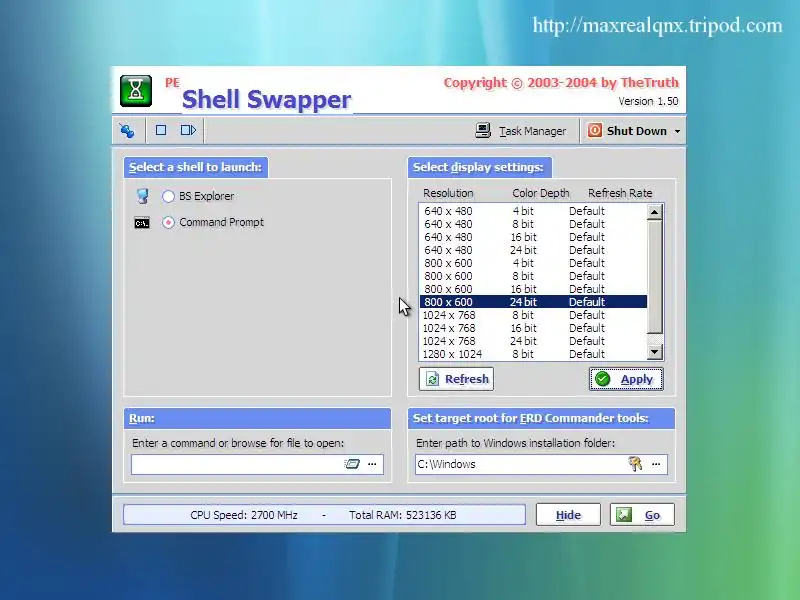Viewport: 800px width, 600px height.
Task: Select the Command Prompt radio button
Action: 168,222
